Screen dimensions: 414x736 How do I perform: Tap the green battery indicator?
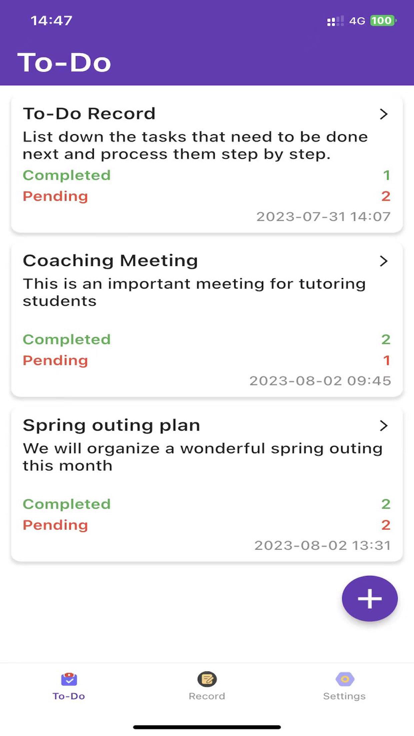(383, 21)
